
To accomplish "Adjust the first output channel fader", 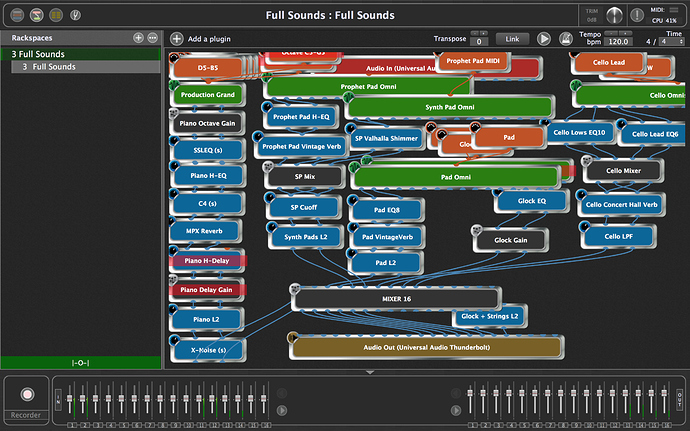I will click(x=470, y=392).
